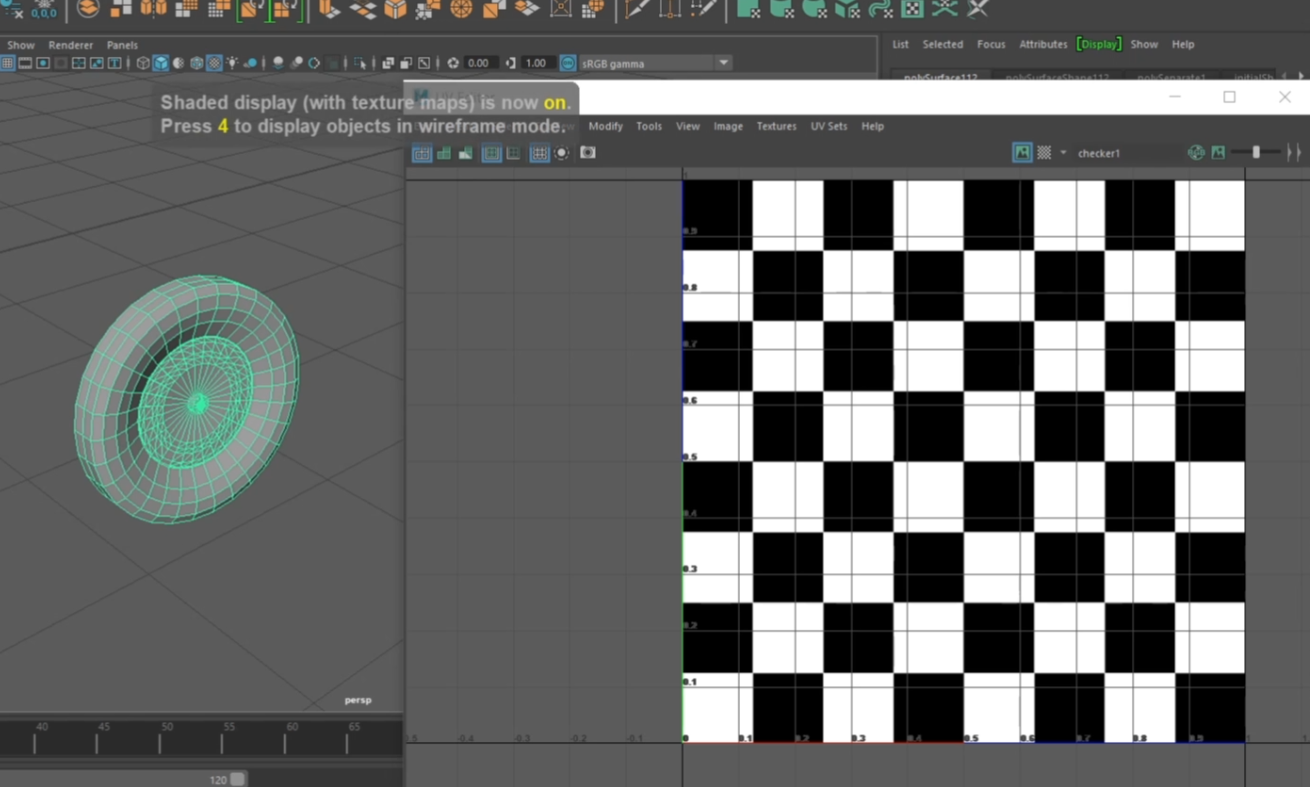
Task: Click the UV Editor bake texture globe icon
Action: (1196, 153)
